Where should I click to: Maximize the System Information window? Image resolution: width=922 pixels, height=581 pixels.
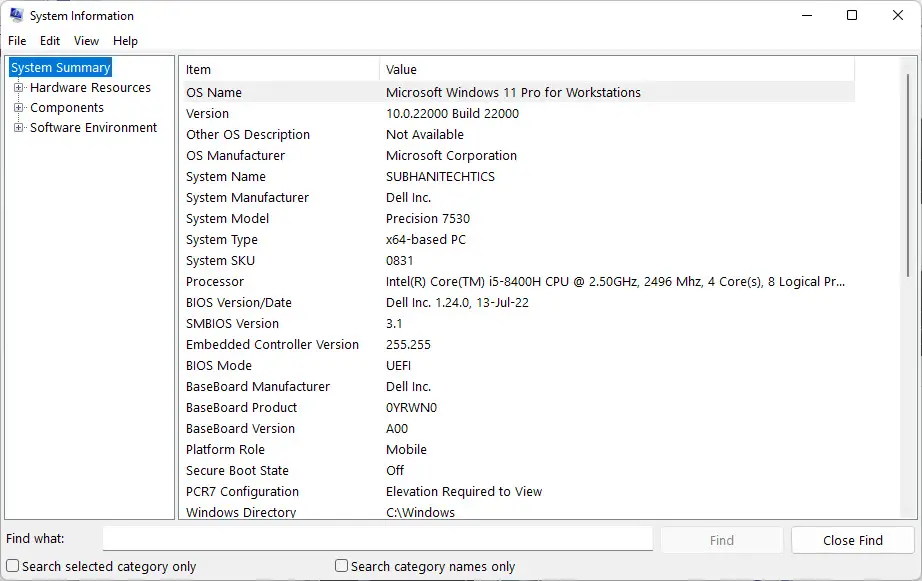pos(851,15)
